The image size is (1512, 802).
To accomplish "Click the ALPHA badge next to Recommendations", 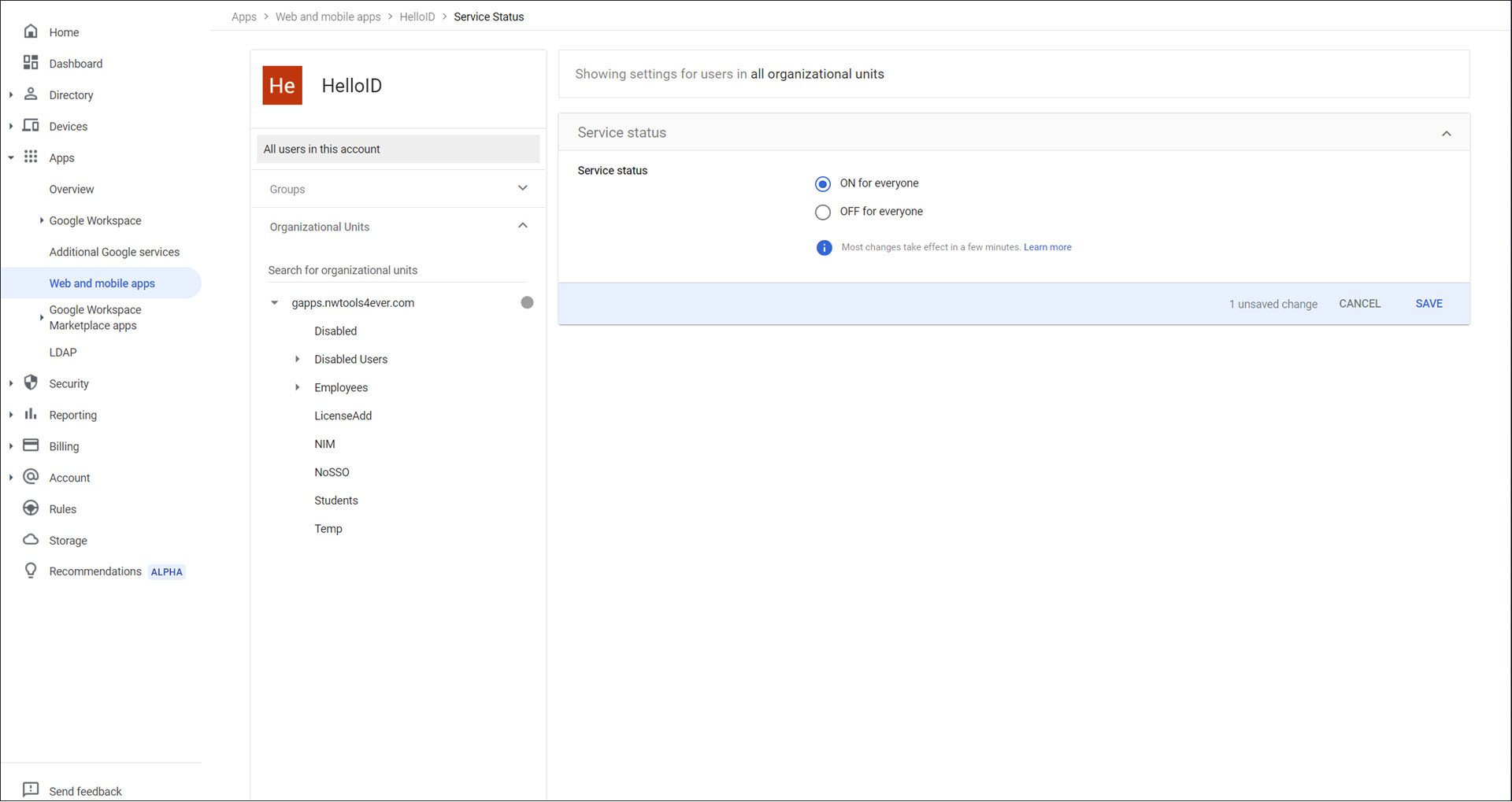I will (166, 572).
